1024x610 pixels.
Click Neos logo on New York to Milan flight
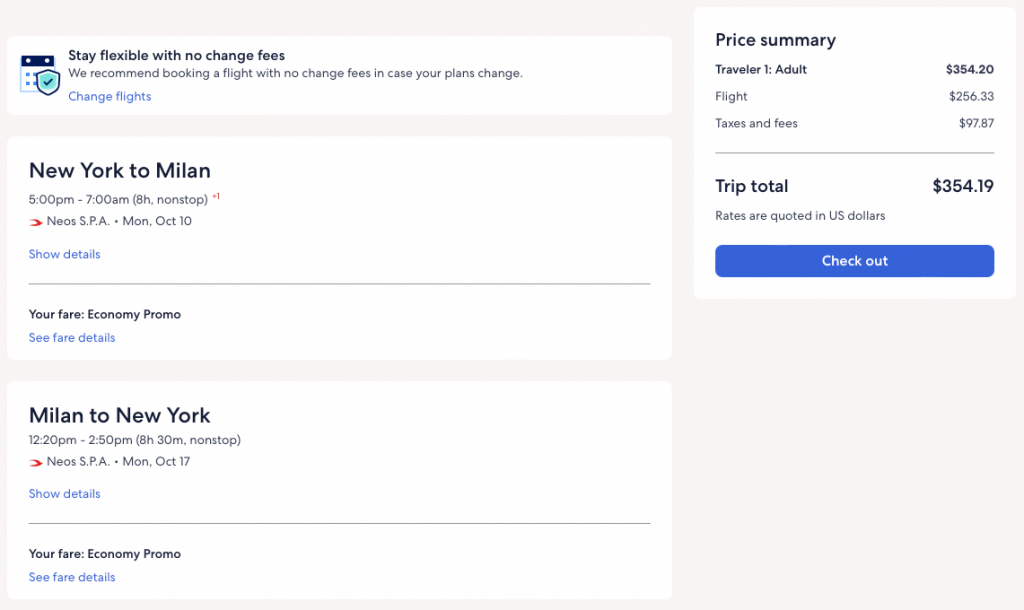pyautogui.click(x=37, y=222)
